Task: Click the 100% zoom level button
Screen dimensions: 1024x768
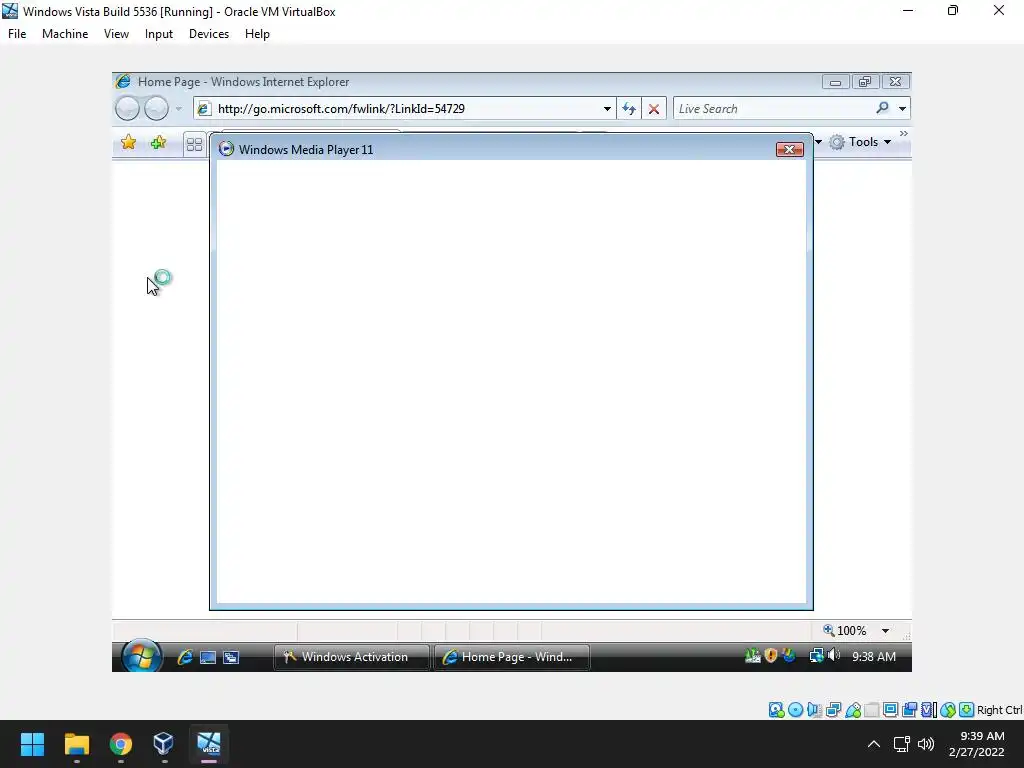Action: 845,630
